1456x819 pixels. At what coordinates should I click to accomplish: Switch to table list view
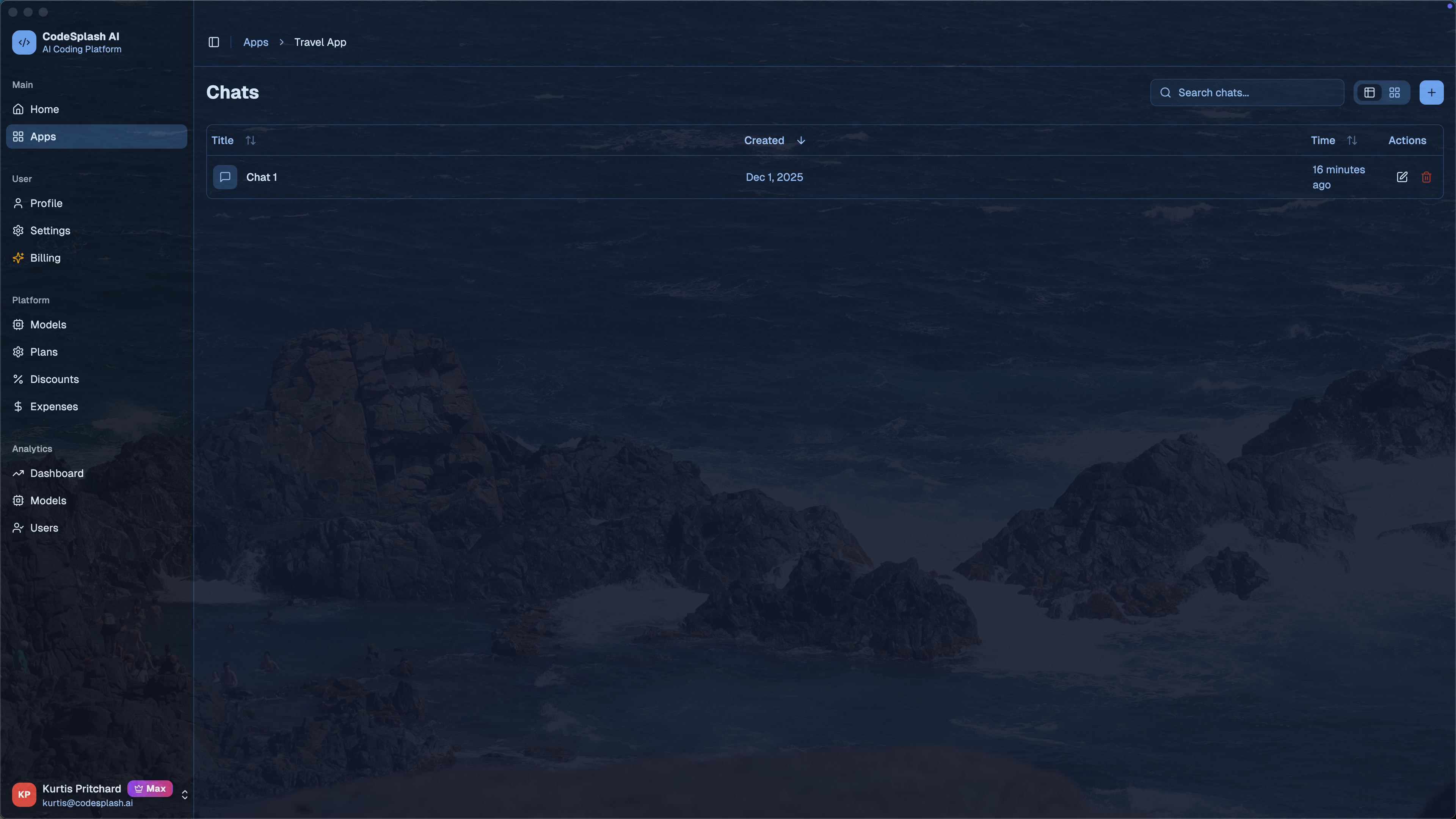pos(1369,93)
